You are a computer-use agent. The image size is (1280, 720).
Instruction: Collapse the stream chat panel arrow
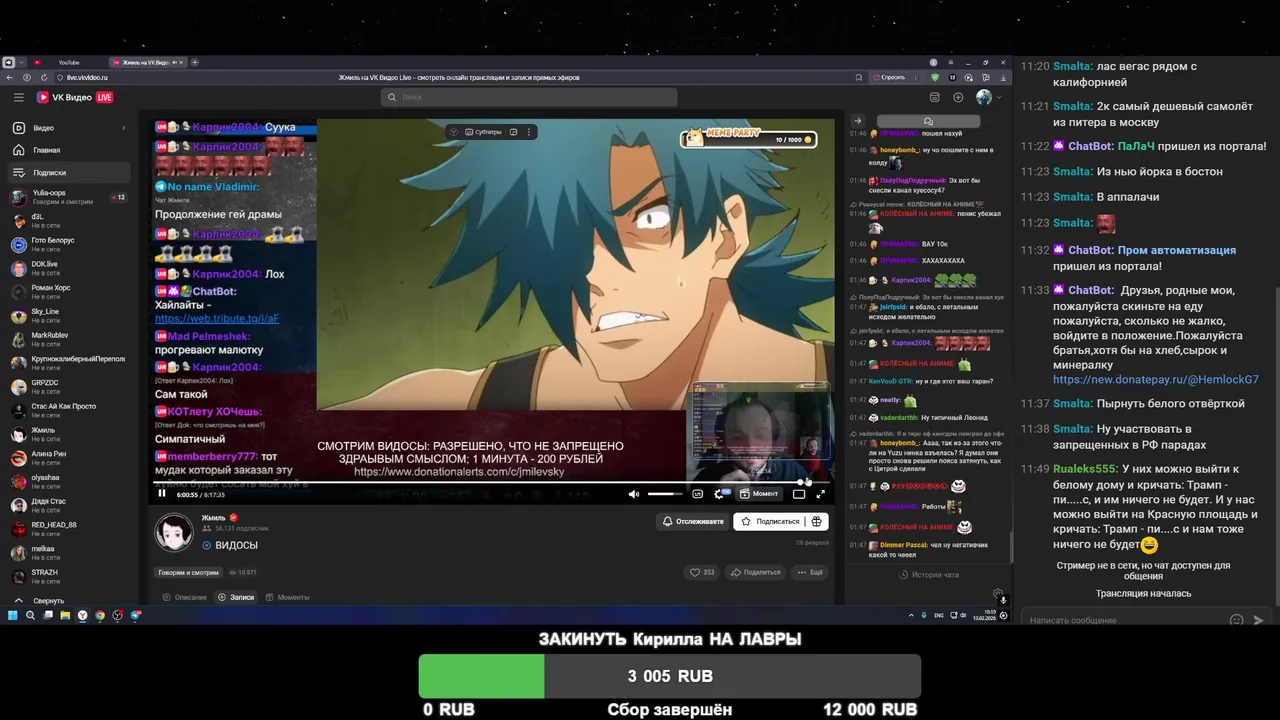pos(857,121)
